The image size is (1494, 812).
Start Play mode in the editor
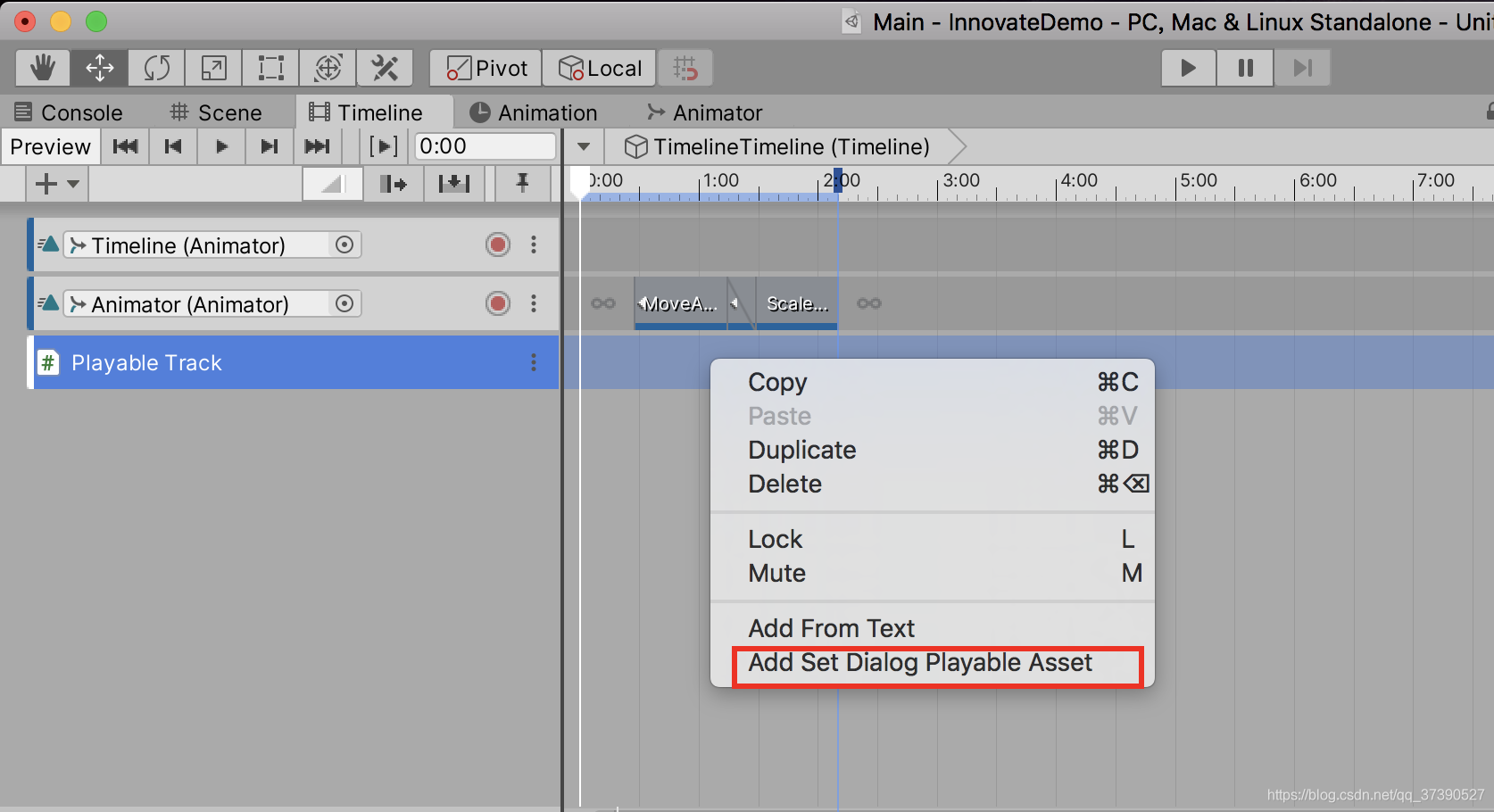(x=1188, y=68)
